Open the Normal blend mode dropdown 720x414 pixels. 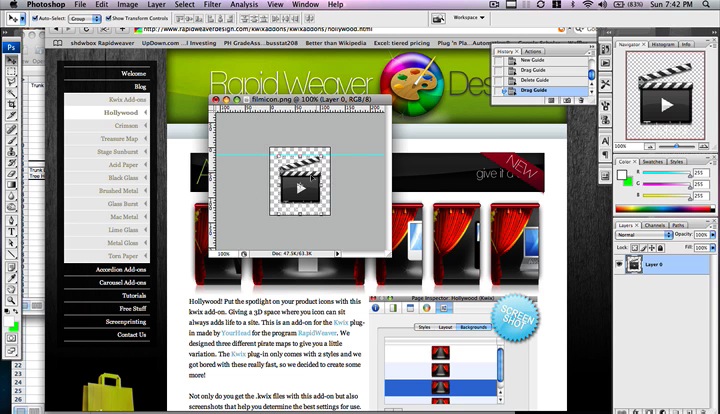(643, 235)
